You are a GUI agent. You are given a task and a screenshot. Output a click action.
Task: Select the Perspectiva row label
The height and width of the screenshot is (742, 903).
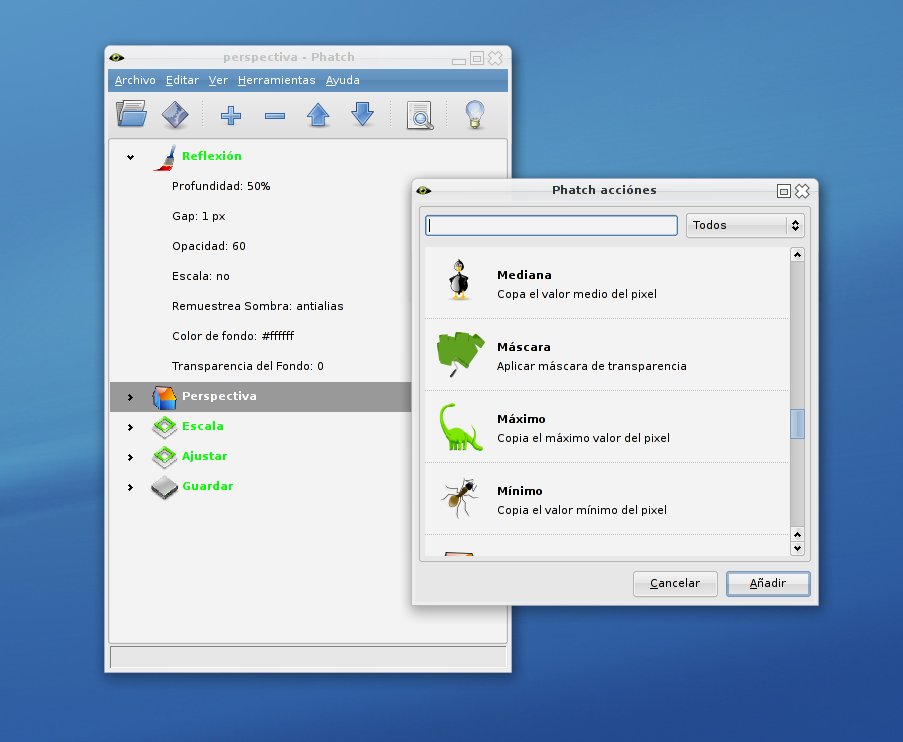click(x=219, y=396)
